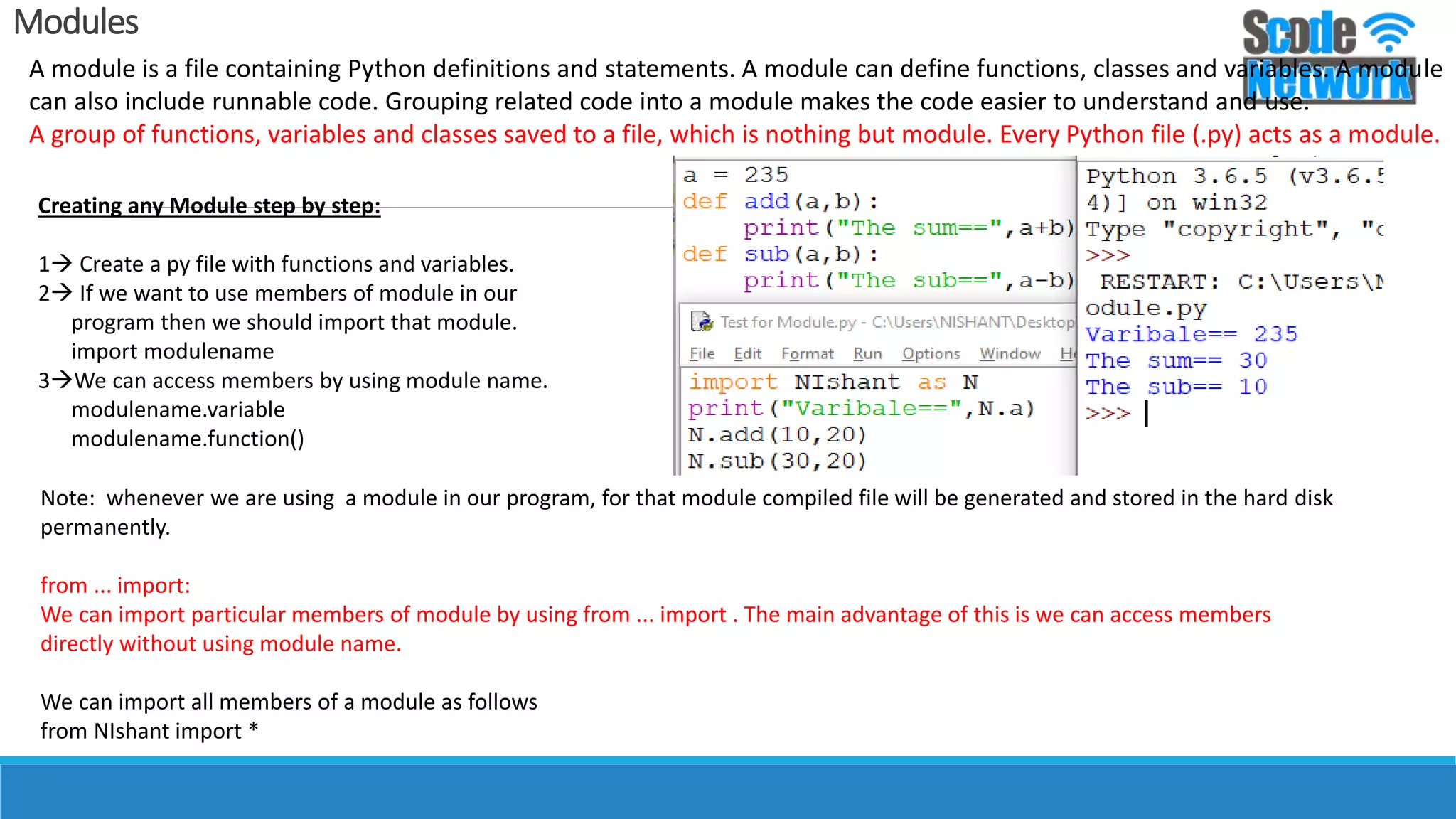The width and height of the screenshot is (1456, 819).
Task: Click the print("The sub==",a-b) line
Action: 909,281
